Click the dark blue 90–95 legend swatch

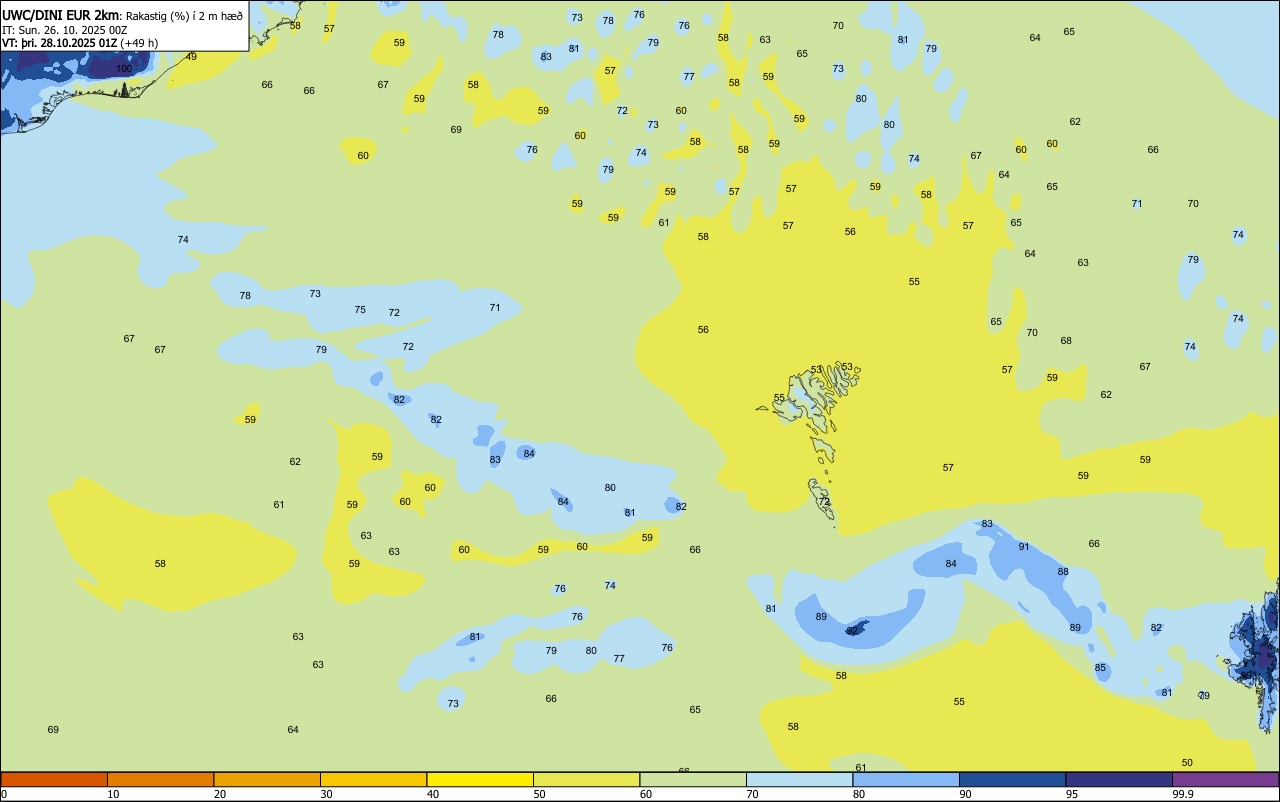(1012, 779)
